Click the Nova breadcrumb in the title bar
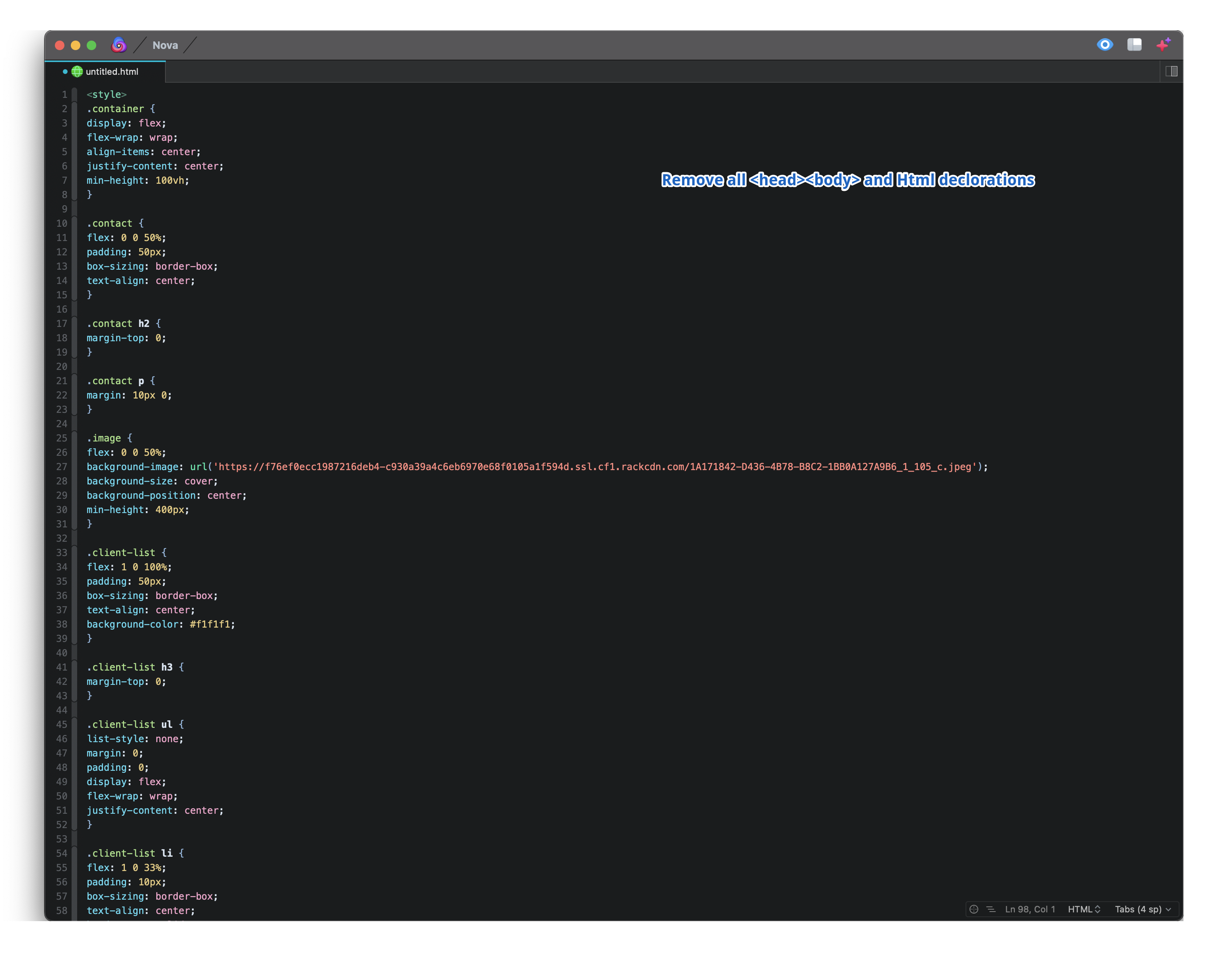 point(165,45)
